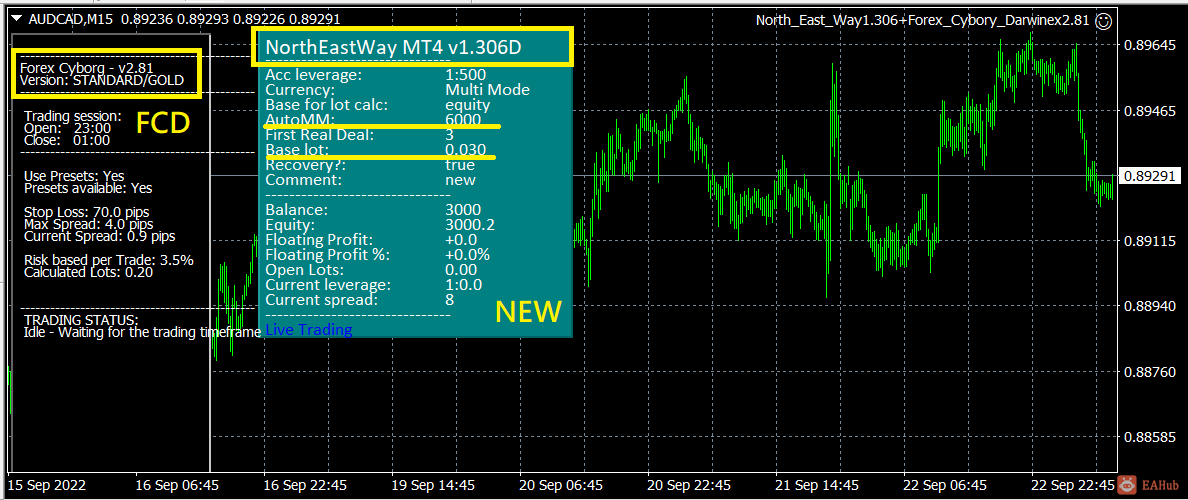Viewport: 1188px width, 500px height.
Task: Click the Presets available: Yes line
Action: coord(88,188)
